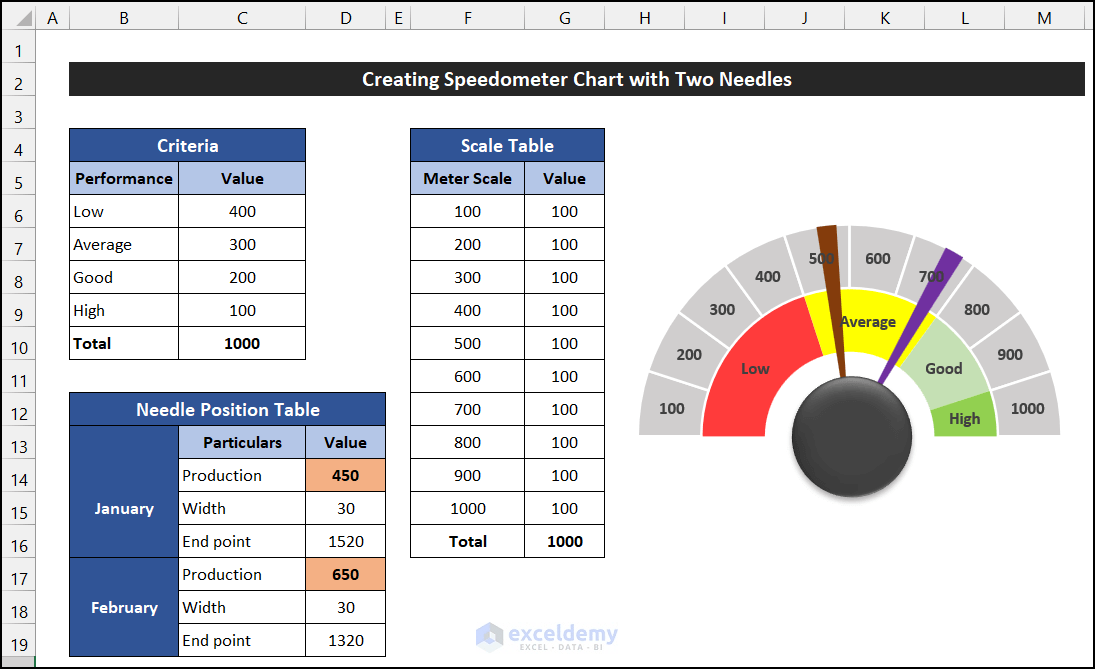Click the red Low segment of the gauge
1095x669 pixels.
[x=755, y=370]
